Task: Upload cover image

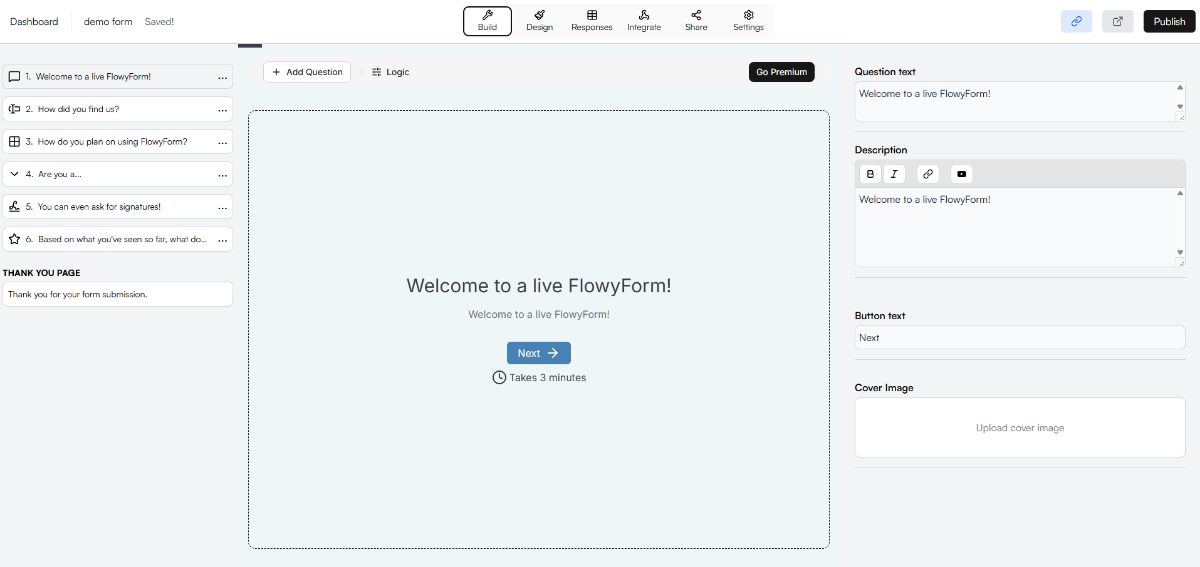Action: [1020, 428]
